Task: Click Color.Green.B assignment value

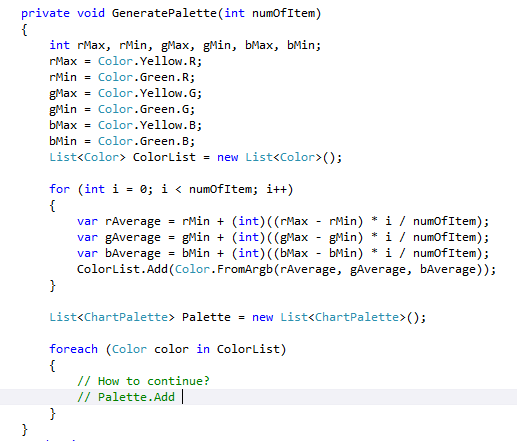Action: pyautogui.click(x=146, y=141)
